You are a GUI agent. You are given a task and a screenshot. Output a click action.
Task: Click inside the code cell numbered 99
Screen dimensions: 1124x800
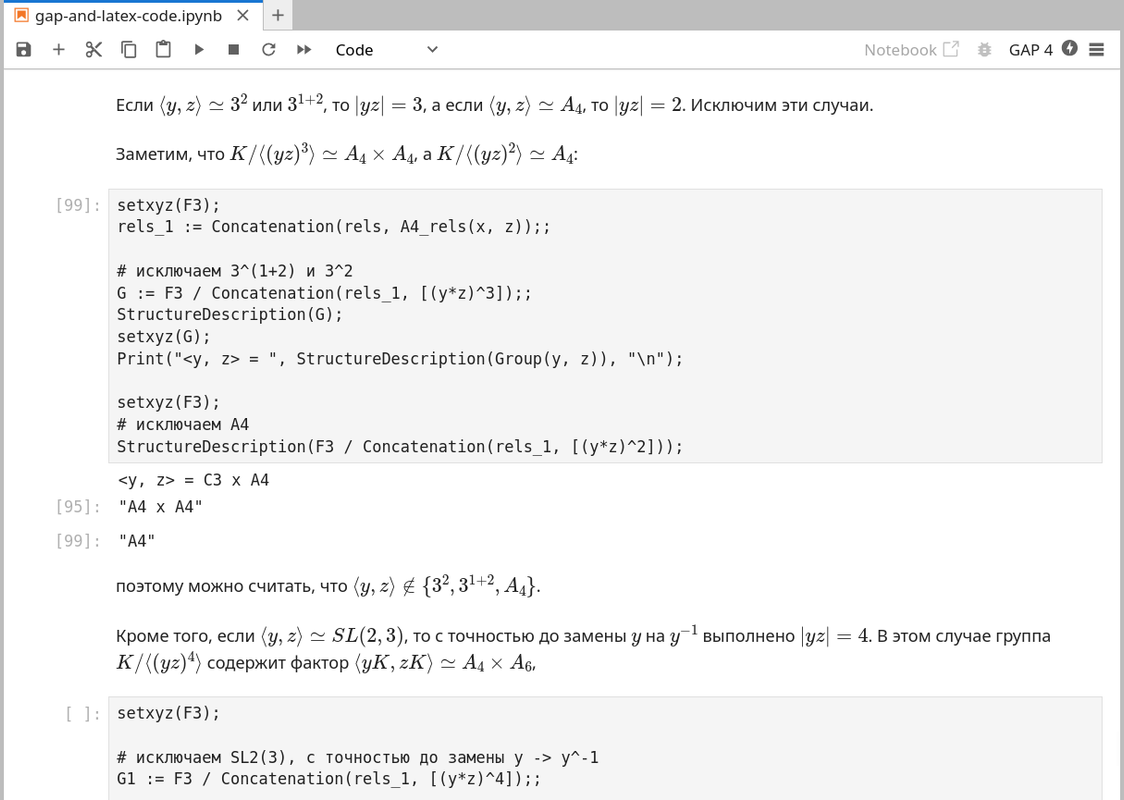pyautogui.click(x=605, y=326)
